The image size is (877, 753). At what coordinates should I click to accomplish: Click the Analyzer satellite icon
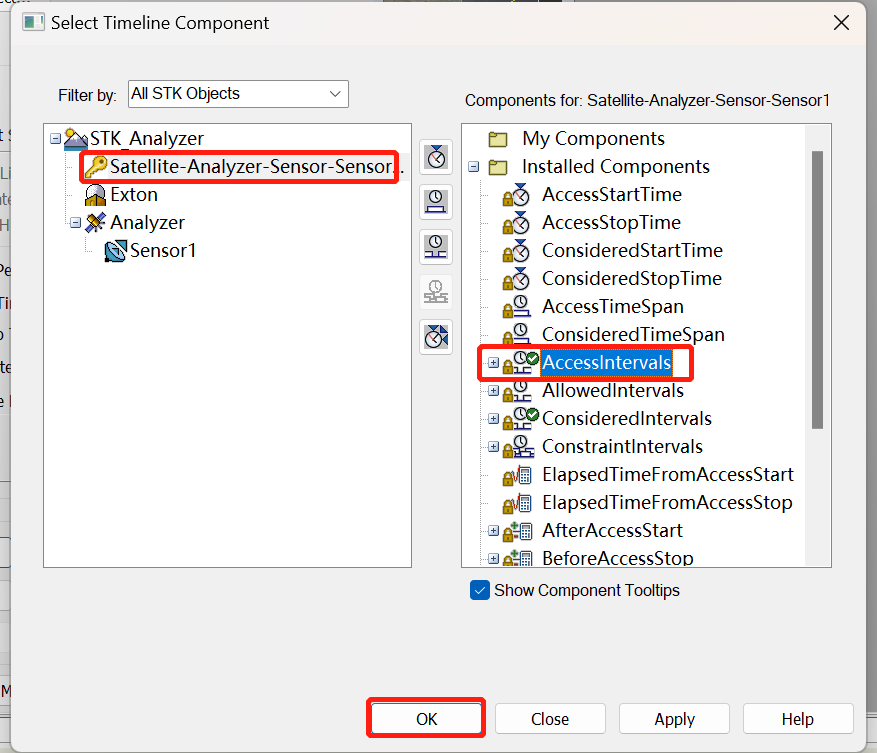pos(96,223)
